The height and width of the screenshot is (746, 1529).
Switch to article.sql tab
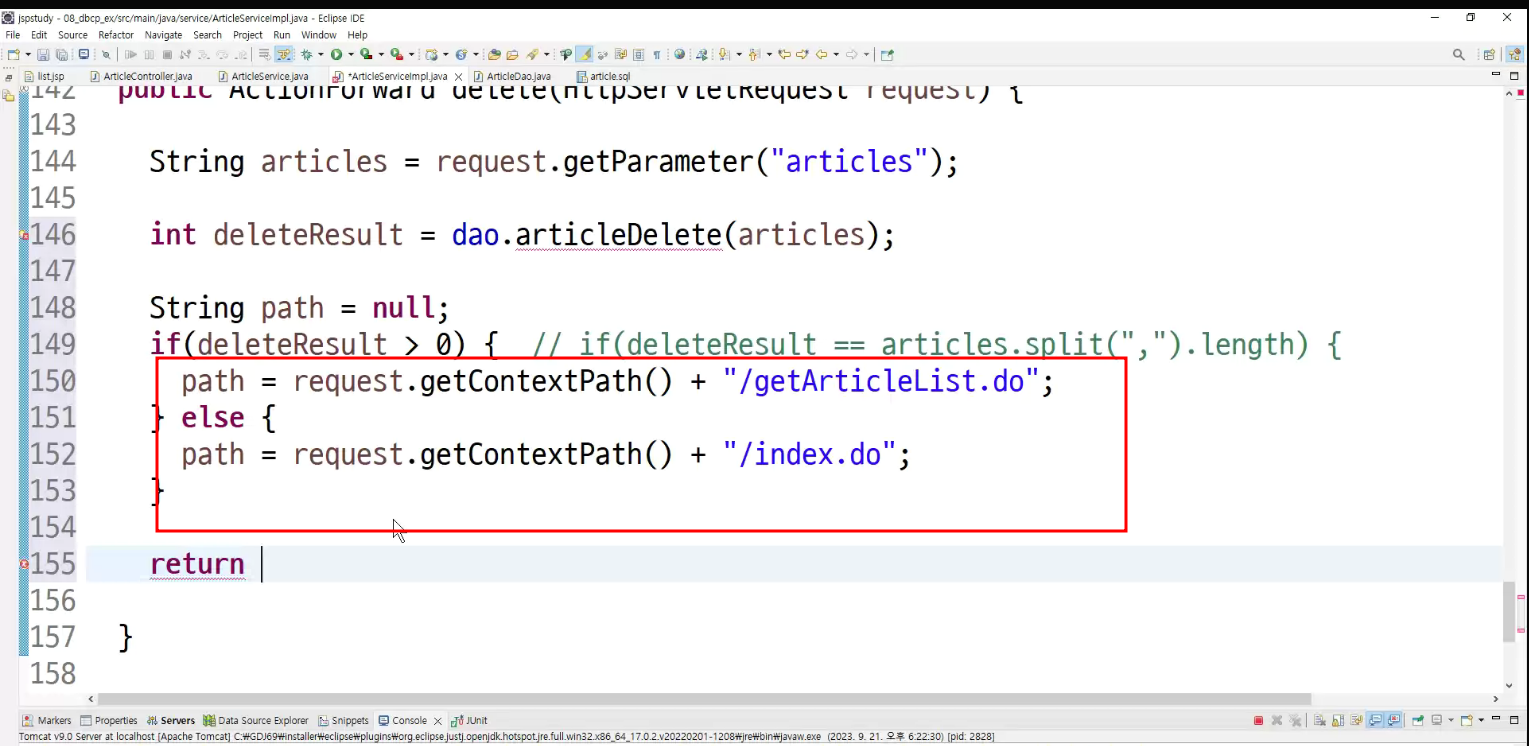point(604,76)
